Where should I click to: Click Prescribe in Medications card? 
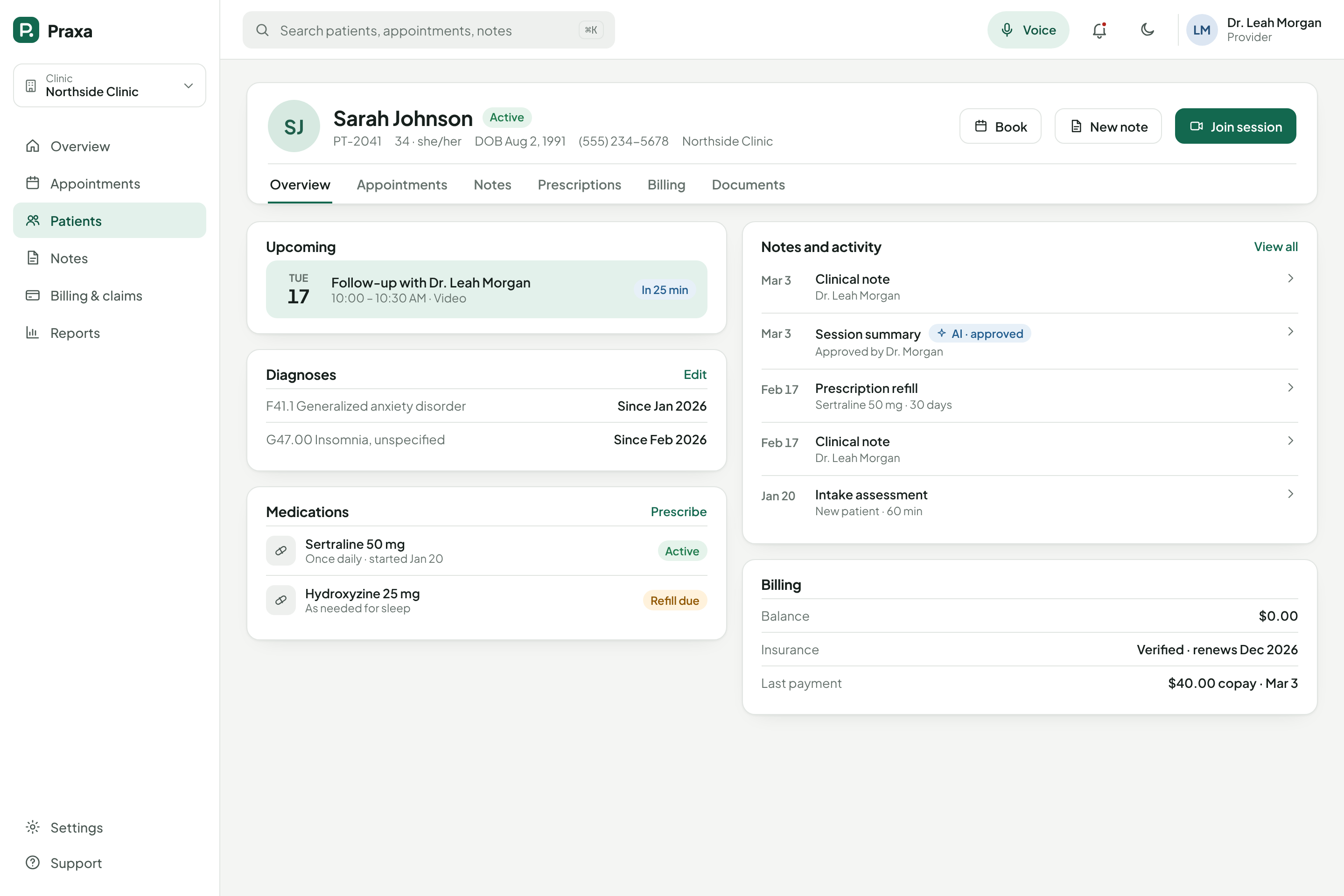point(678,512)
